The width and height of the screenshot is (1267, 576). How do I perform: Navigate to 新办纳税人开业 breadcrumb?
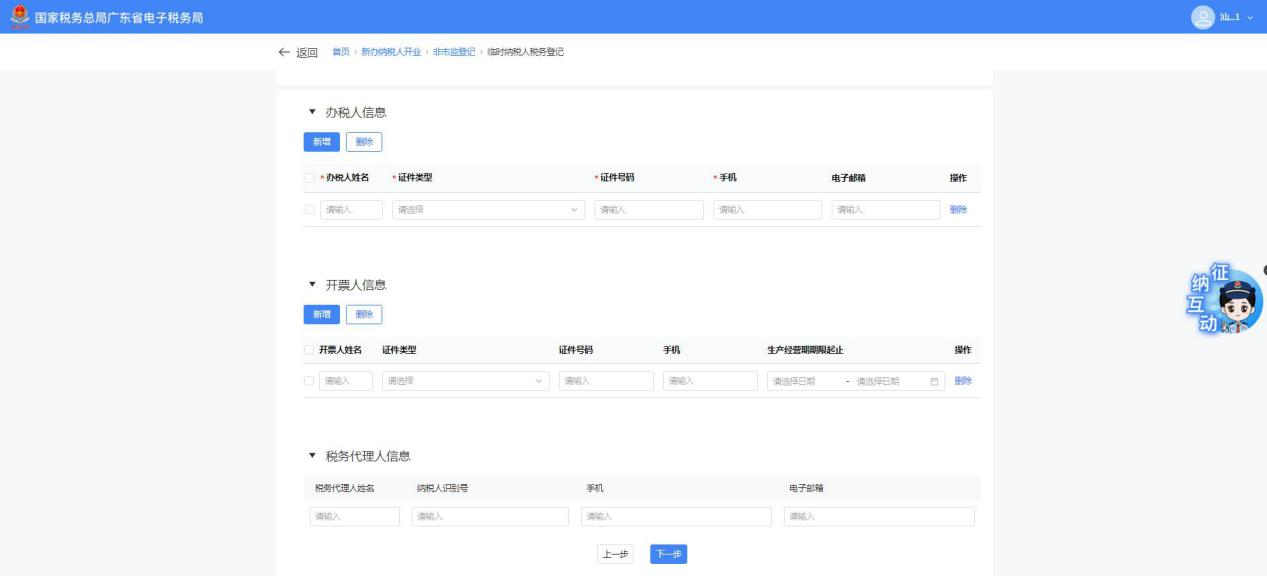pyautogui.click(x=391, y=51)
